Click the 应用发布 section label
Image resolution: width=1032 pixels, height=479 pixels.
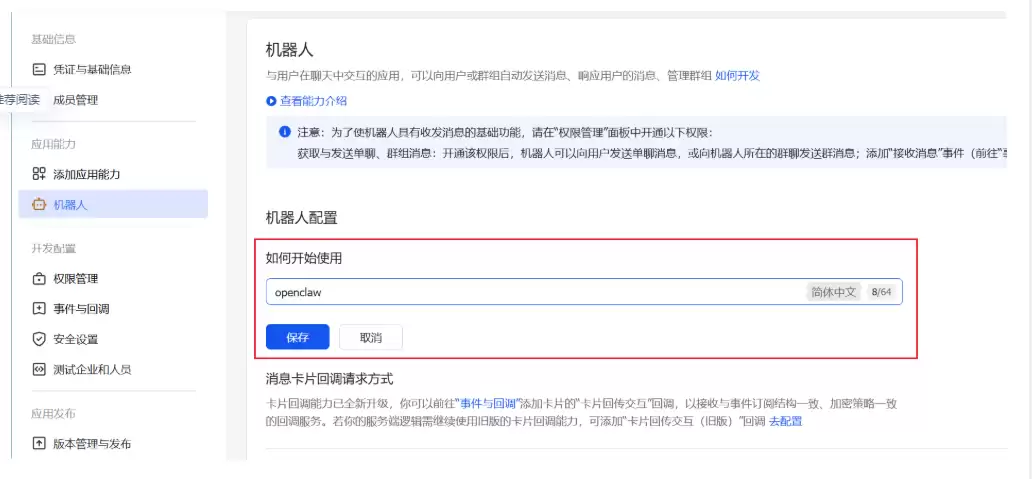point(53,414)
